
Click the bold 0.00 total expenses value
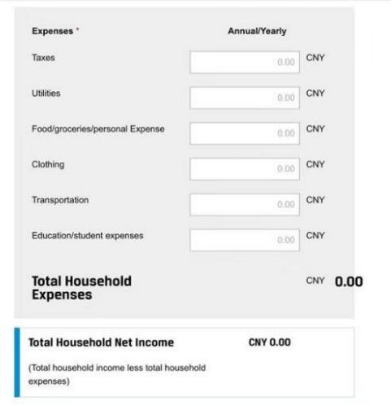tap(349, 282)
